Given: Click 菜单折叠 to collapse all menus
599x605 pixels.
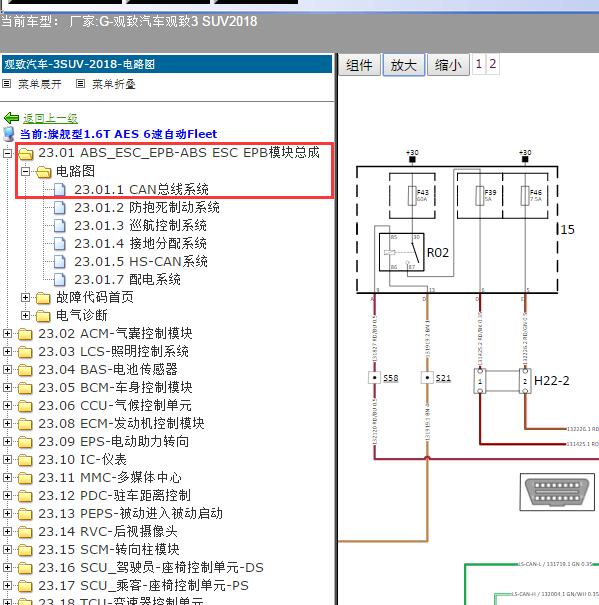Looking at the screenshot, I should coord(114,84).
